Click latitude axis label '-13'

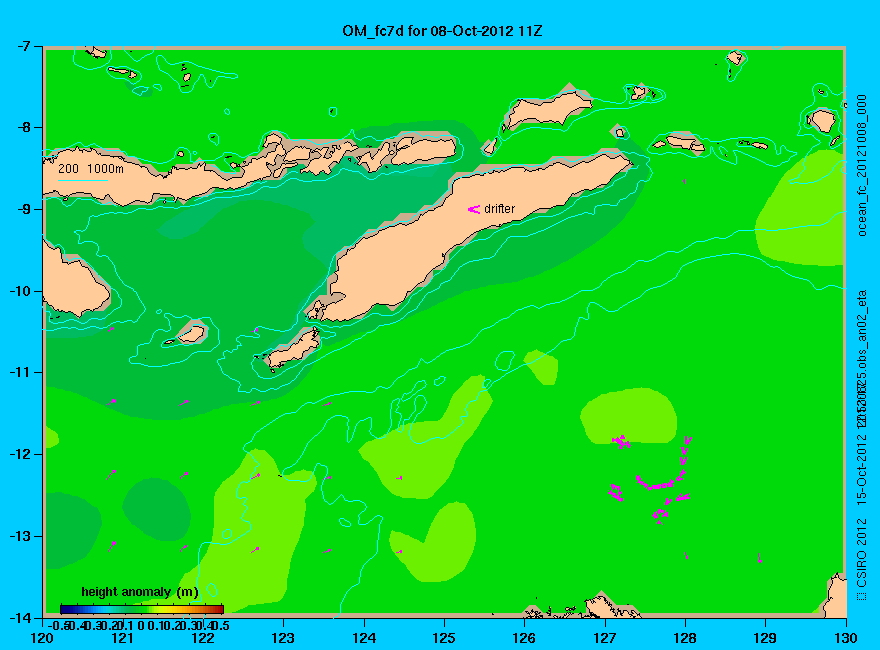(19, 535)
